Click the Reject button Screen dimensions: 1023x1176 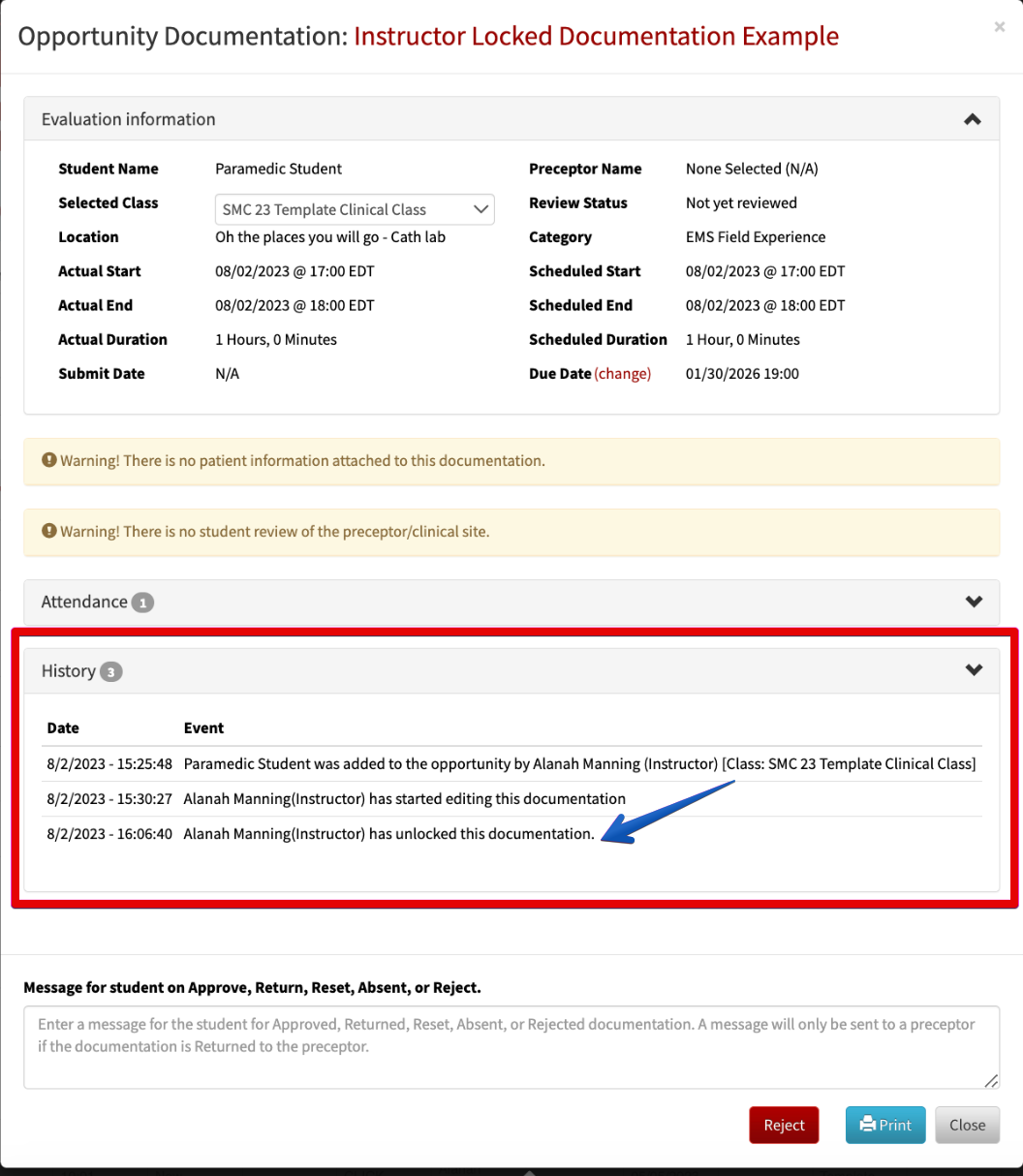coord(784,1125)
